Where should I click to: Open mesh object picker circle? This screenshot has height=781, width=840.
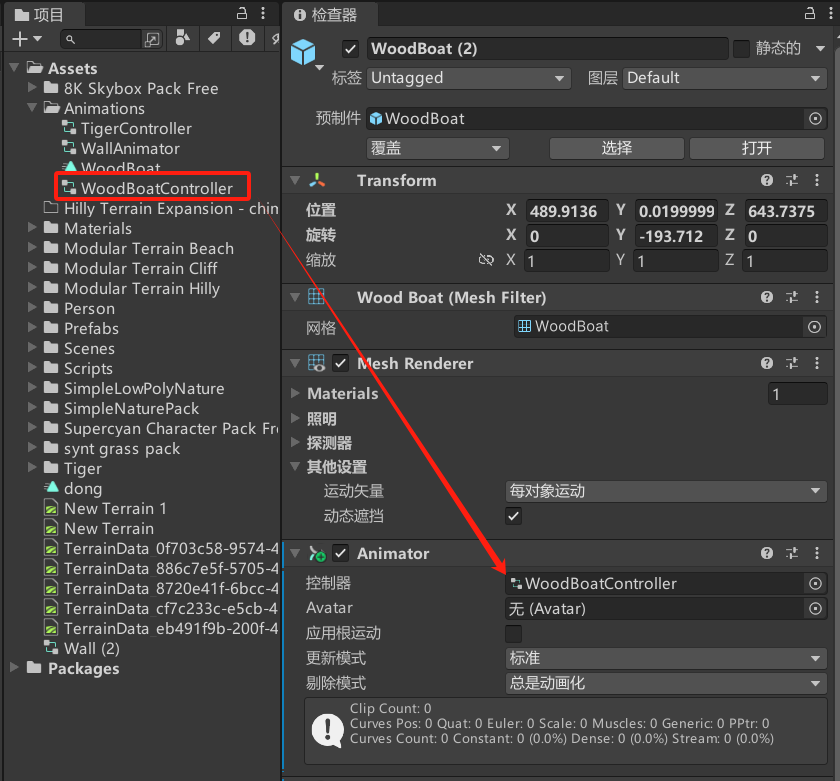(x=814, y=327)
